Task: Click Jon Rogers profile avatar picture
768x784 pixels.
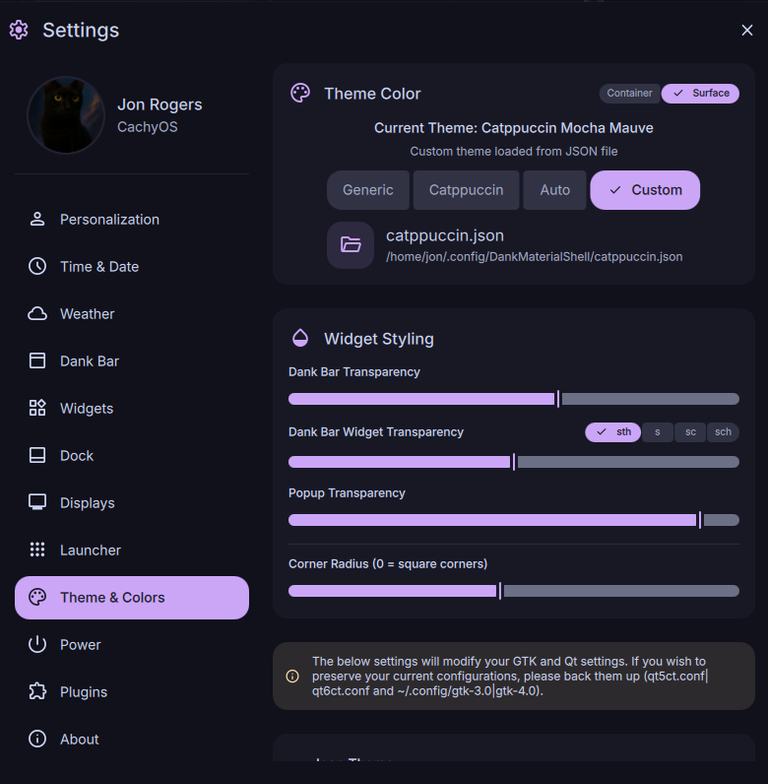Action: [x=66, y=115]
